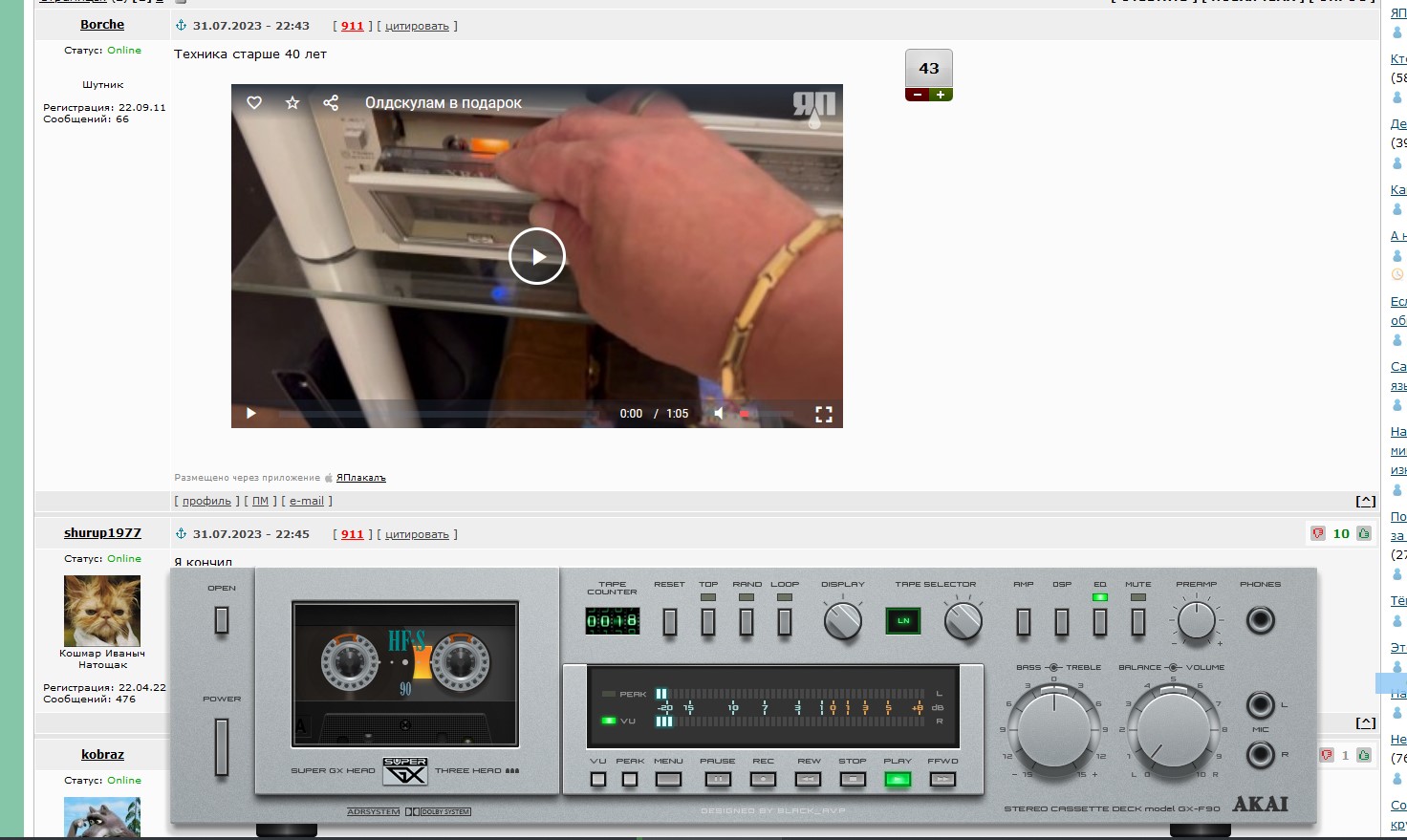This screenshot has height=840, width=1407.
Task: Toggle the MUTE switch on the deck
Action: 1138,621
